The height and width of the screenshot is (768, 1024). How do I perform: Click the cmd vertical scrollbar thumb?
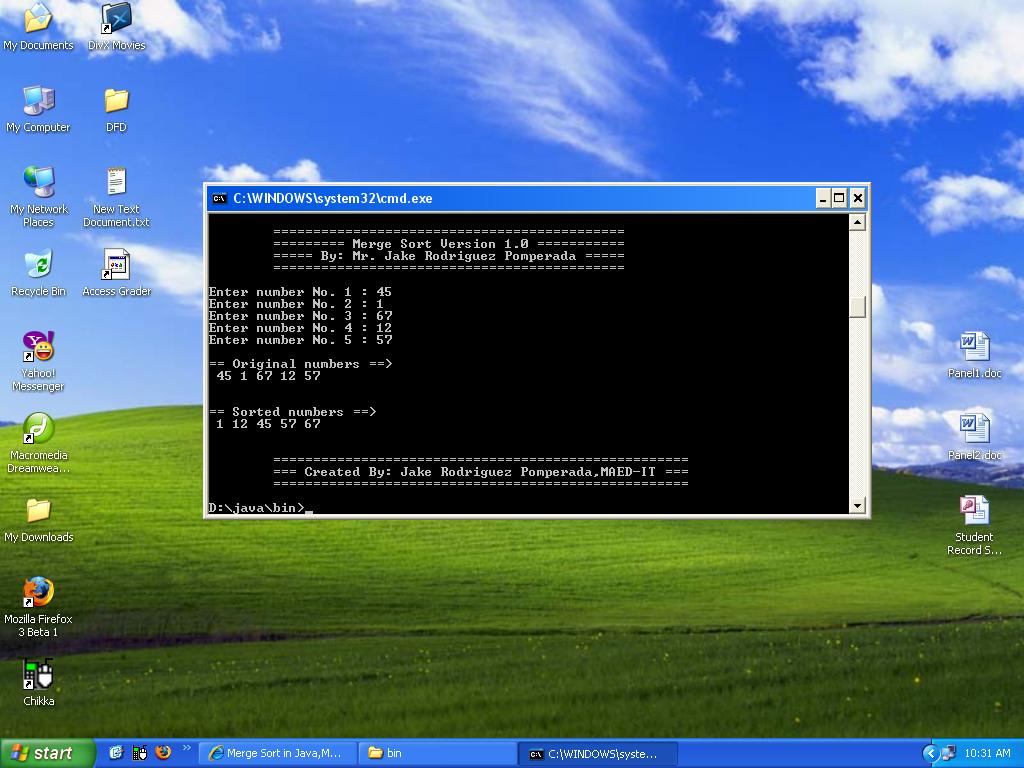point(857,307)
